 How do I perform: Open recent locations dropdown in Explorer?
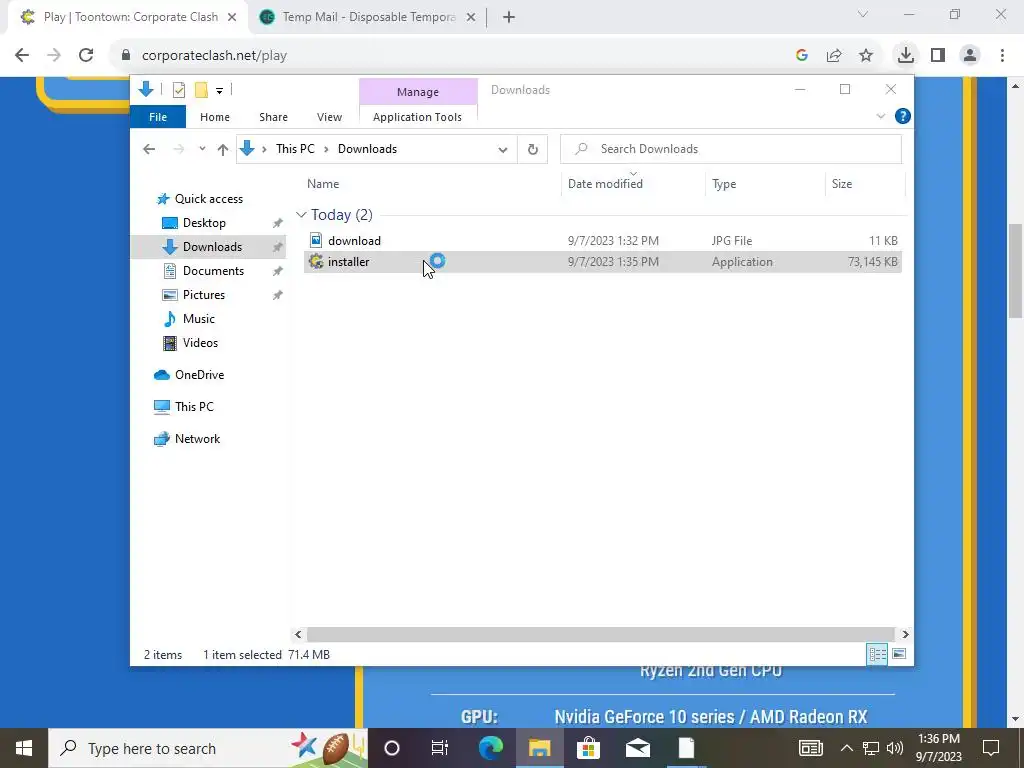(x=202, y=149)
